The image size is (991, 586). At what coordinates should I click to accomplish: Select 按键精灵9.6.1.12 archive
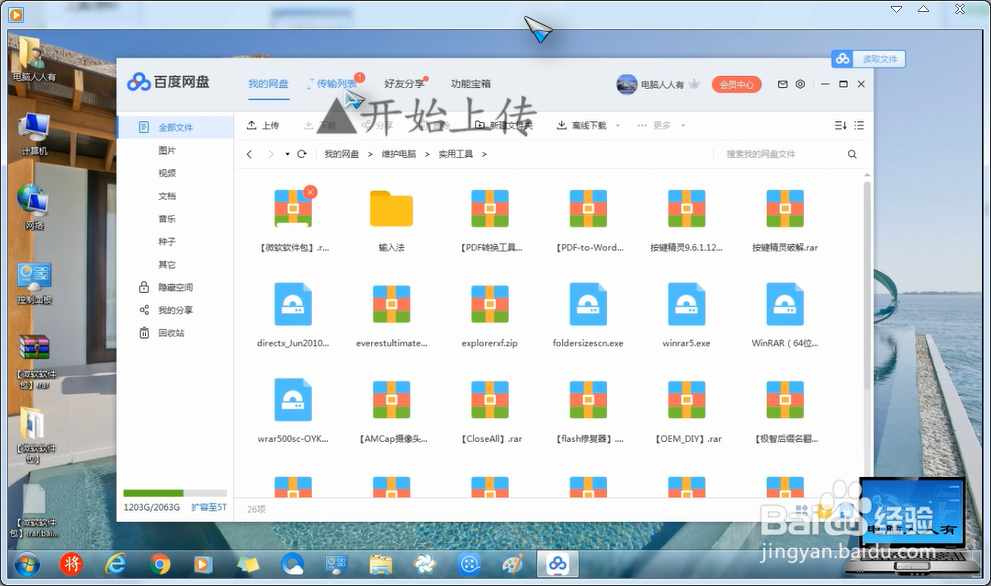pyautogui.click(x=686, y=209)
